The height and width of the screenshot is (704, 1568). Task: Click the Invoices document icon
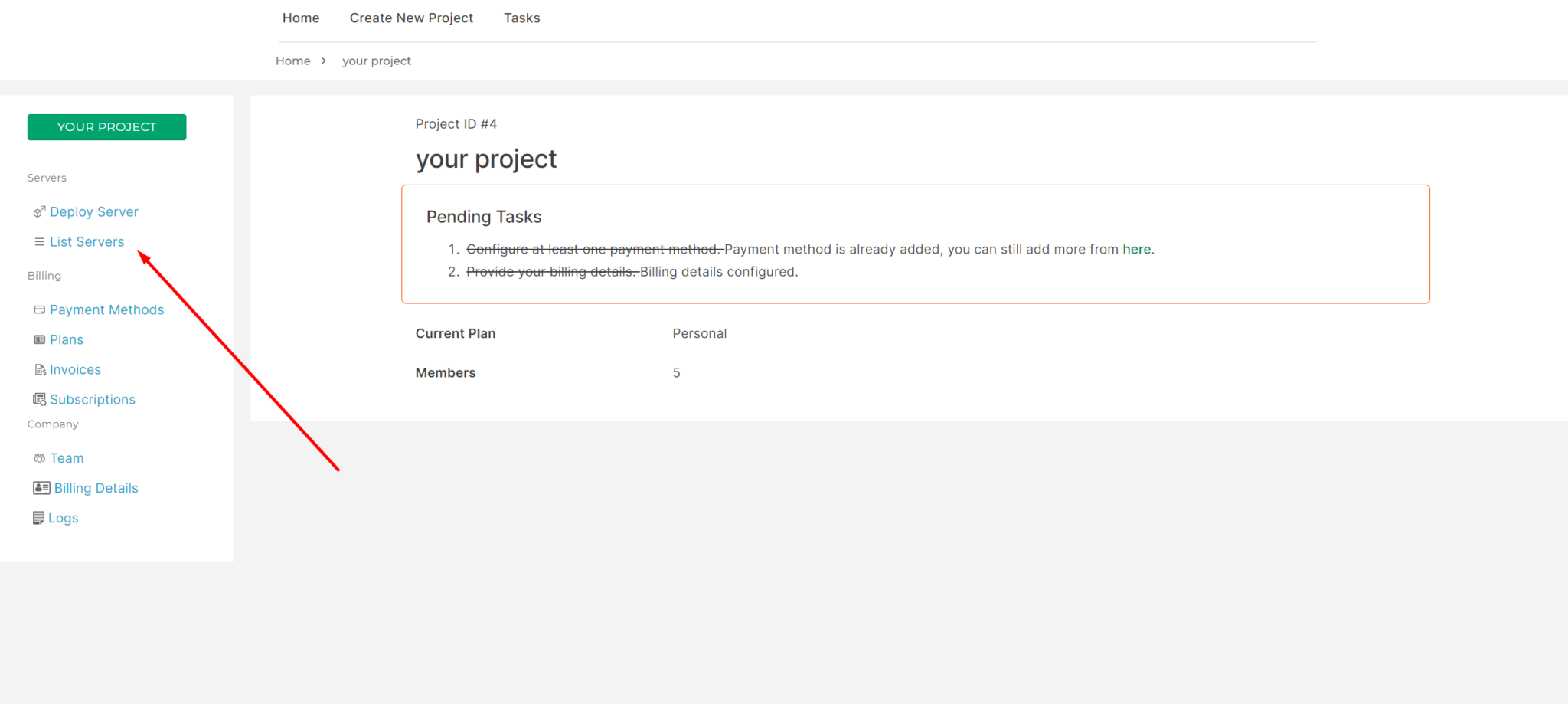[x=41, y=369]
